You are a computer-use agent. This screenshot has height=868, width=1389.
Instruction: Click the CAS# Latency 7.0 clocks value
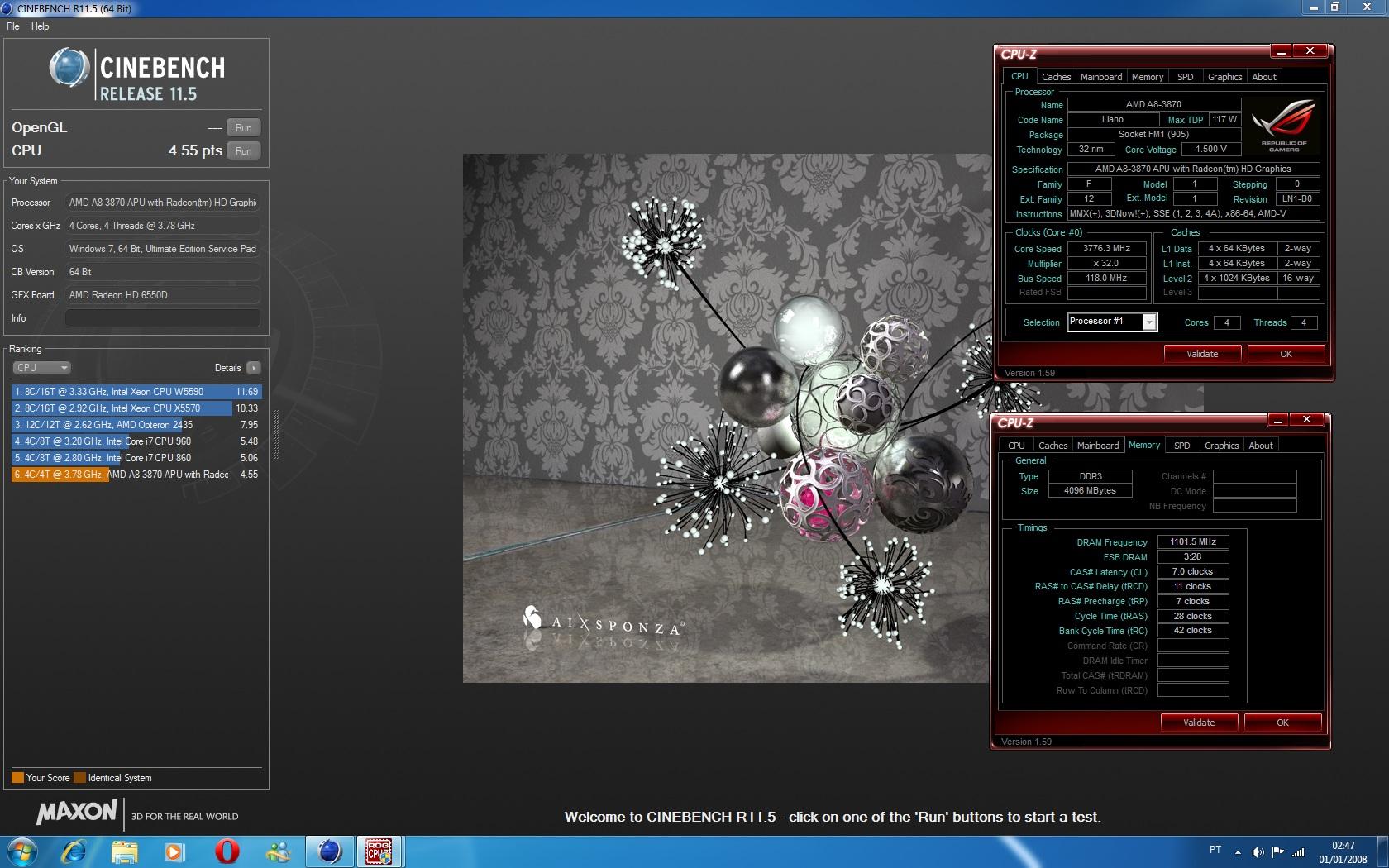(x=1193, y=572)
